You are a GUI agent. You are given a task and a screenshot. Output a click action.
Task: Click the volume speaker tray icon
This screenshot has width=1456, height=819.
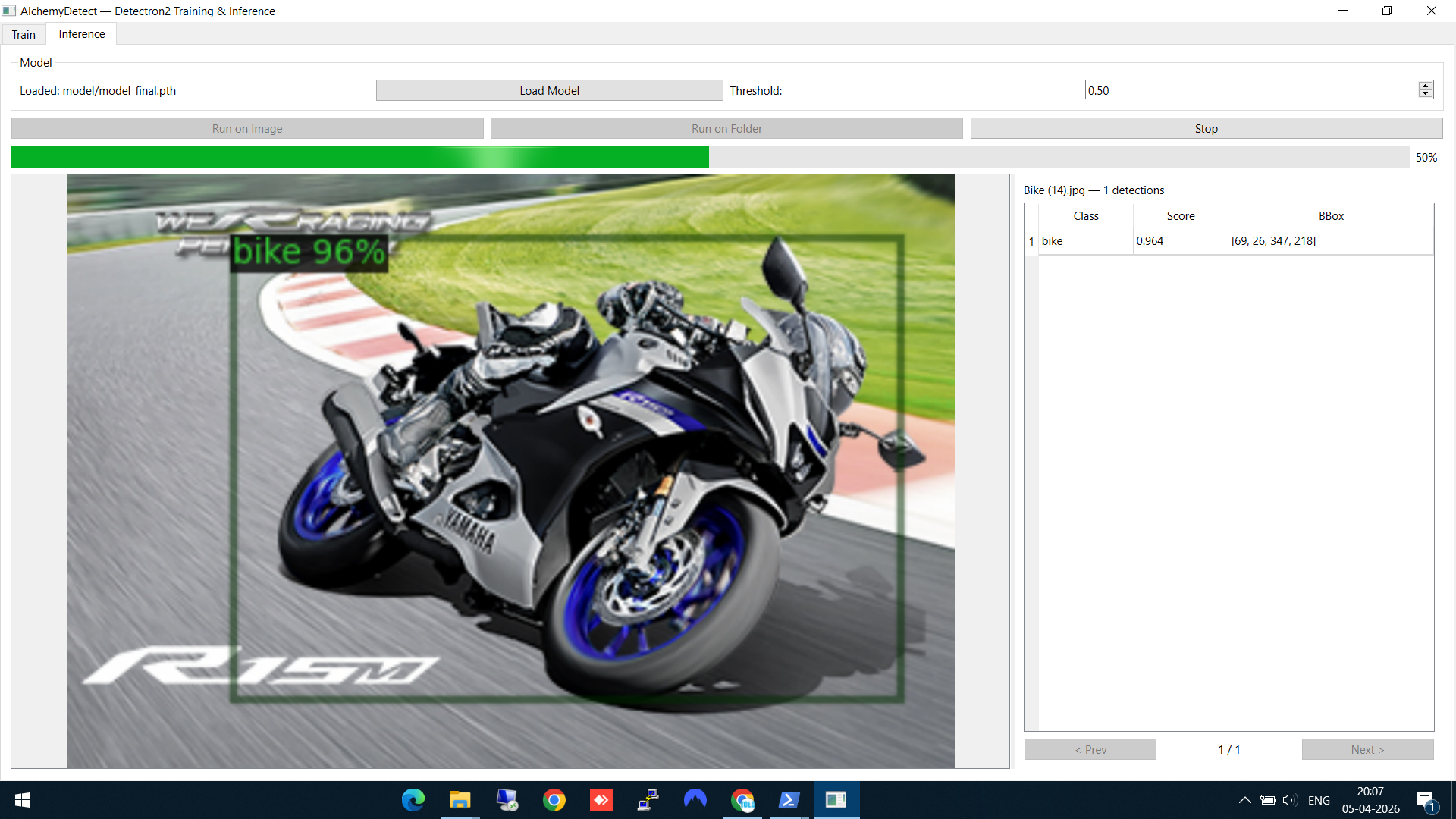1289,800
